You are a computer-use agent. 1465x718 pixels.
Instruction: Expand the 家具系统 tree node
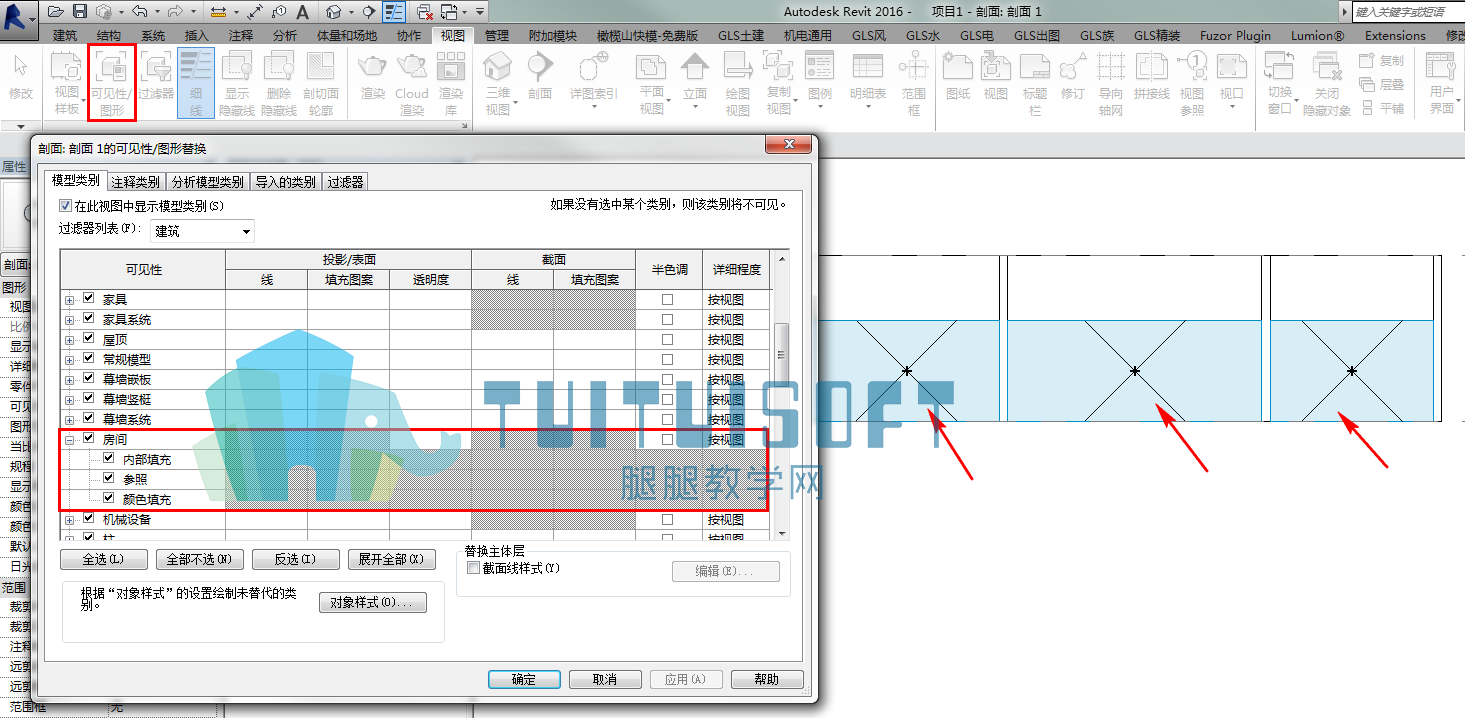[x=70, y=320]
